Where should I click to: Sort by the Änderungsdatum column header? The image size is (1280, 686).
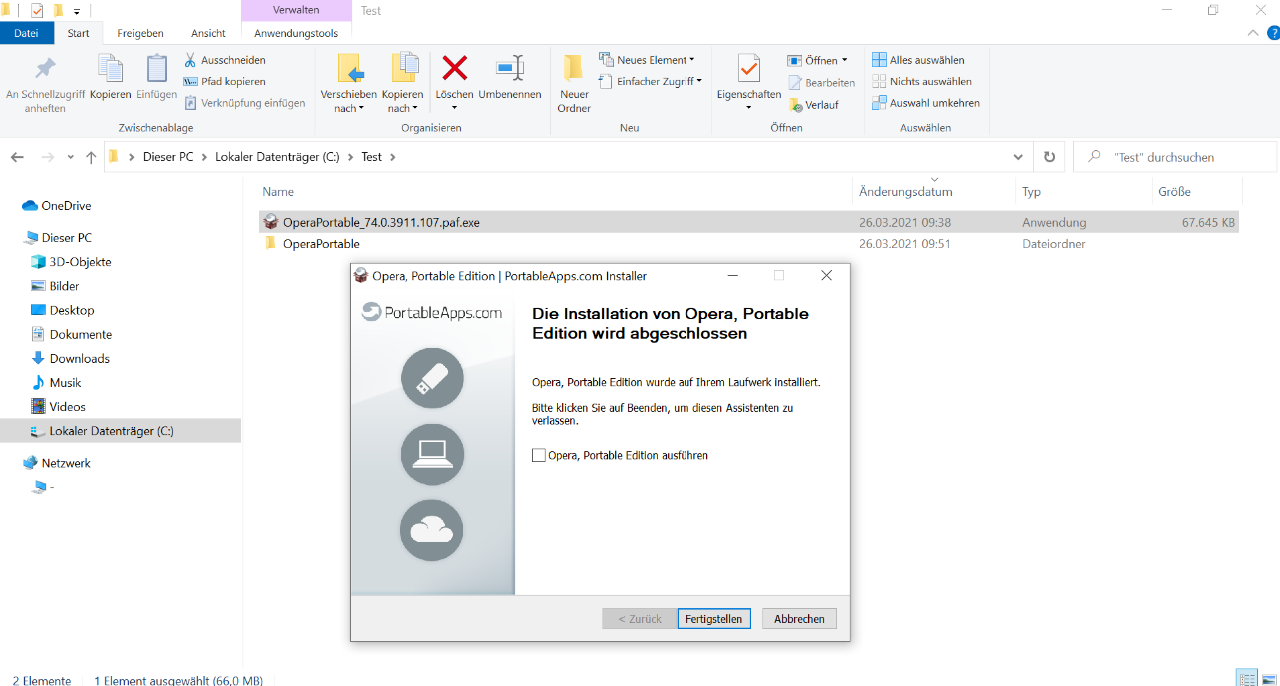click(905, 191)
